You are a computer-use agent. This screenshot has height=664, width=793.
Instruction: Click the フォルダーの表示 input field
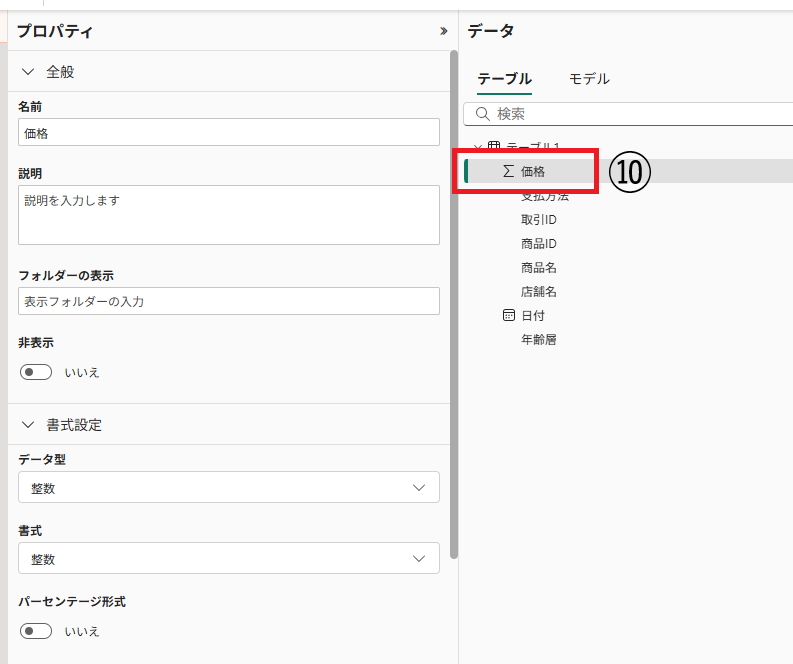228,301
